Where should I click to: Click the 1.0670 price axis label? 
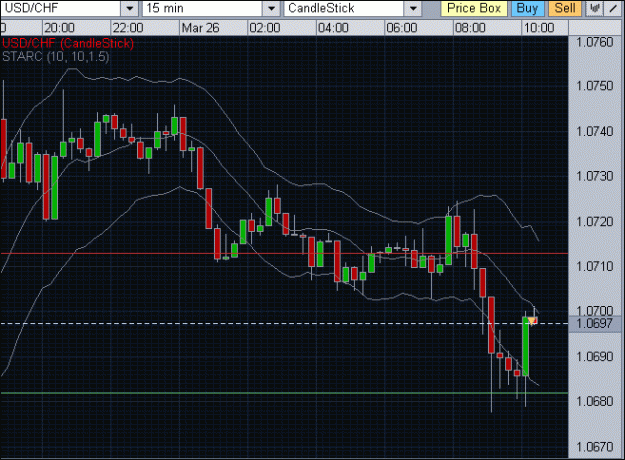point(595,447)
